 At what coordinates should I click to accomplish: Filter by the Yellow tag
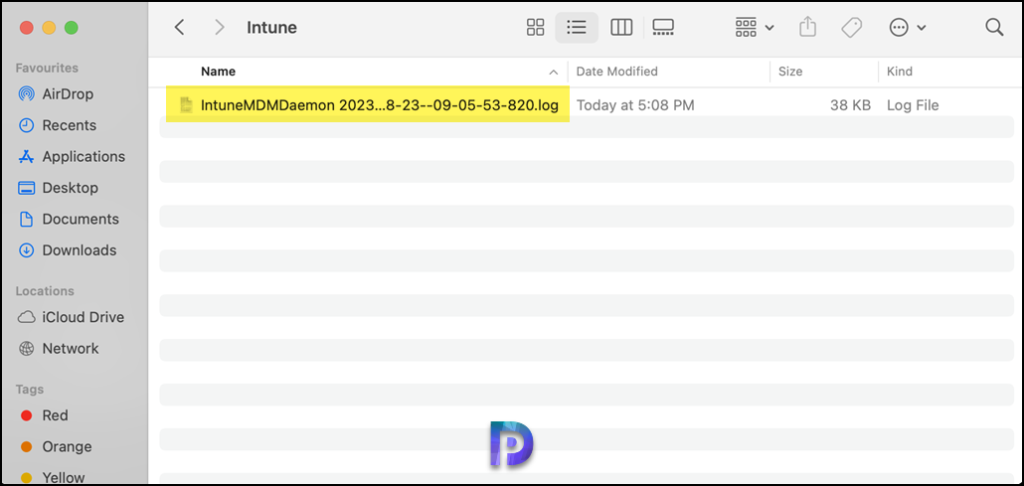click(x=63, y=477)
